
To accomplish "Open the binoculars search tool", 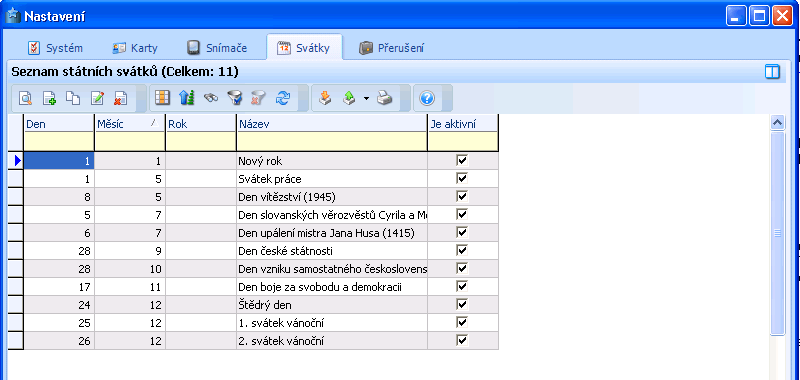I will (x=211, y=98).
